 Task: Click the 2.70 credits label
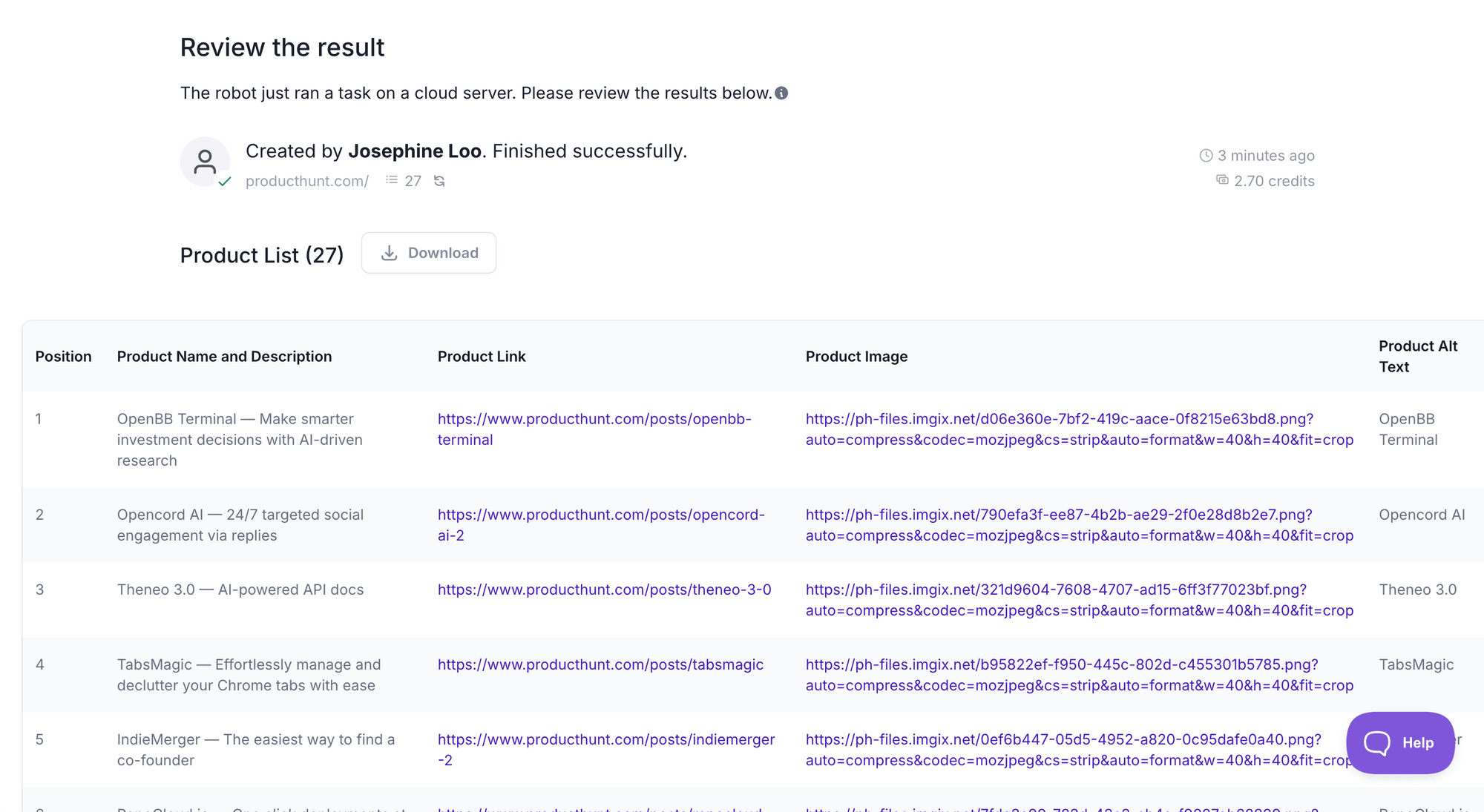point(1274,181)
